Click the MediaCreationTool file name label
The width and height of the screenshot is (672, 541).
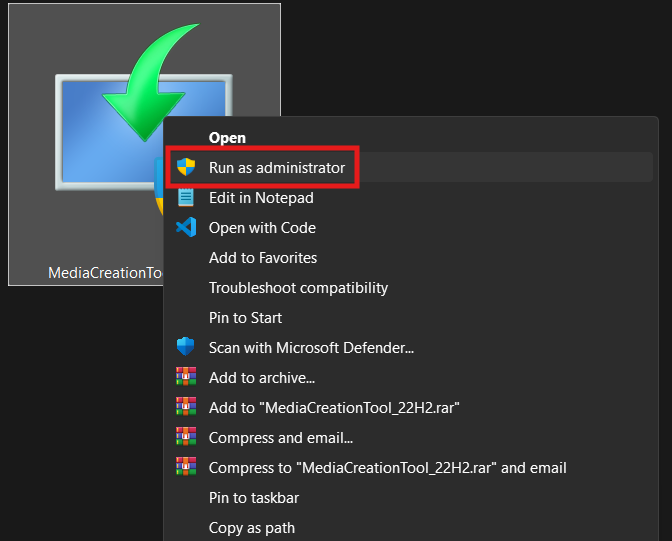[x=105, y=273]
